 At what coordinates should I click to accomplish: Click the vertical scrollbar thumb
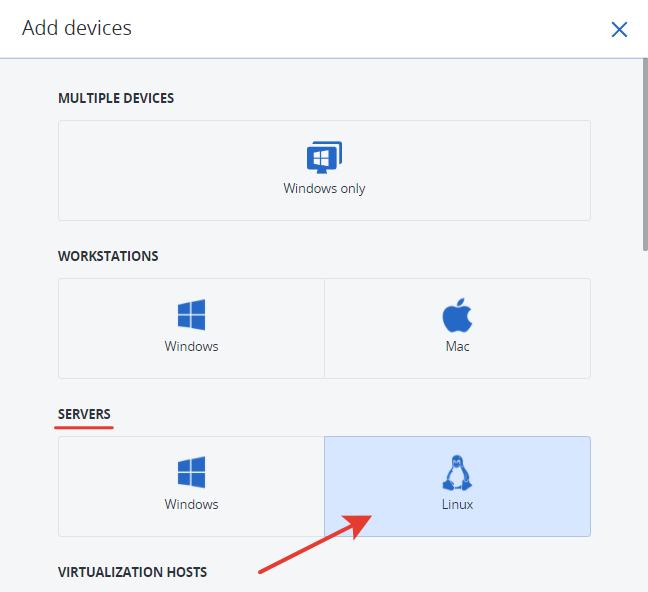coord(645,155)
